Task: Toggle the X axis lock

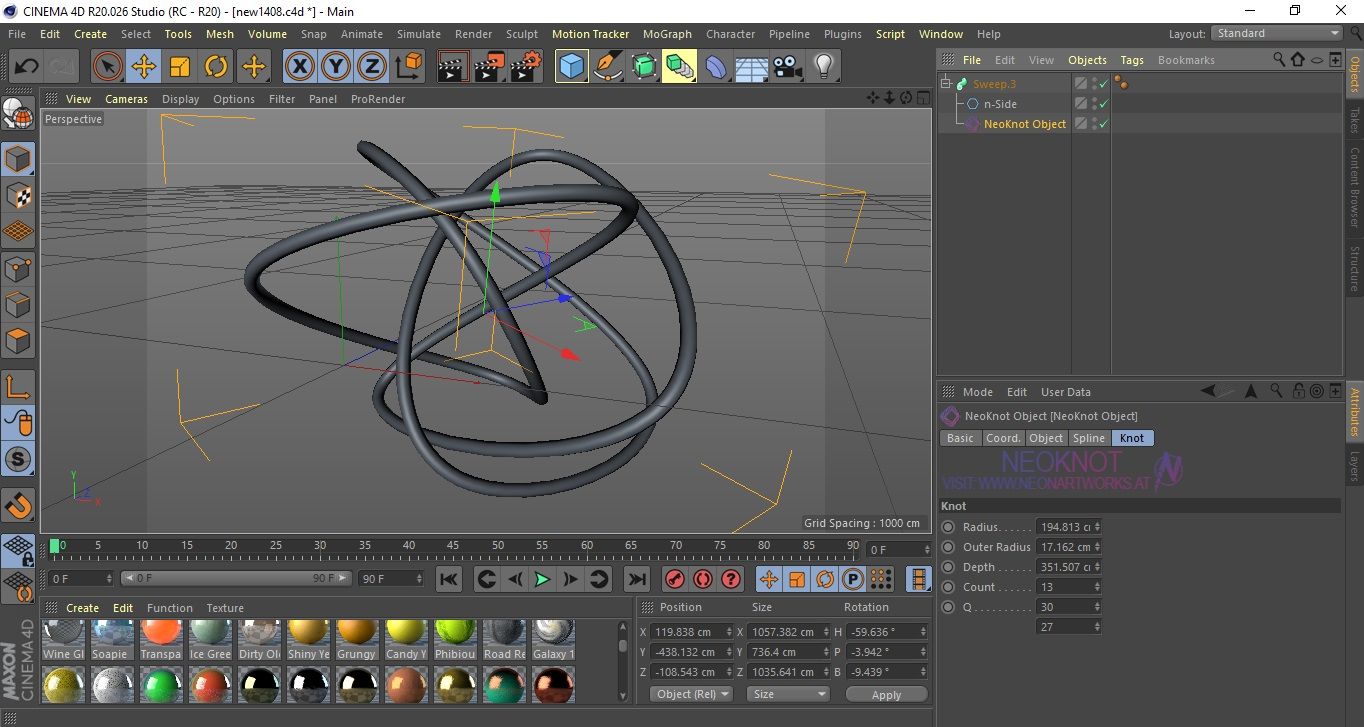Action: [x=299, y=67]
